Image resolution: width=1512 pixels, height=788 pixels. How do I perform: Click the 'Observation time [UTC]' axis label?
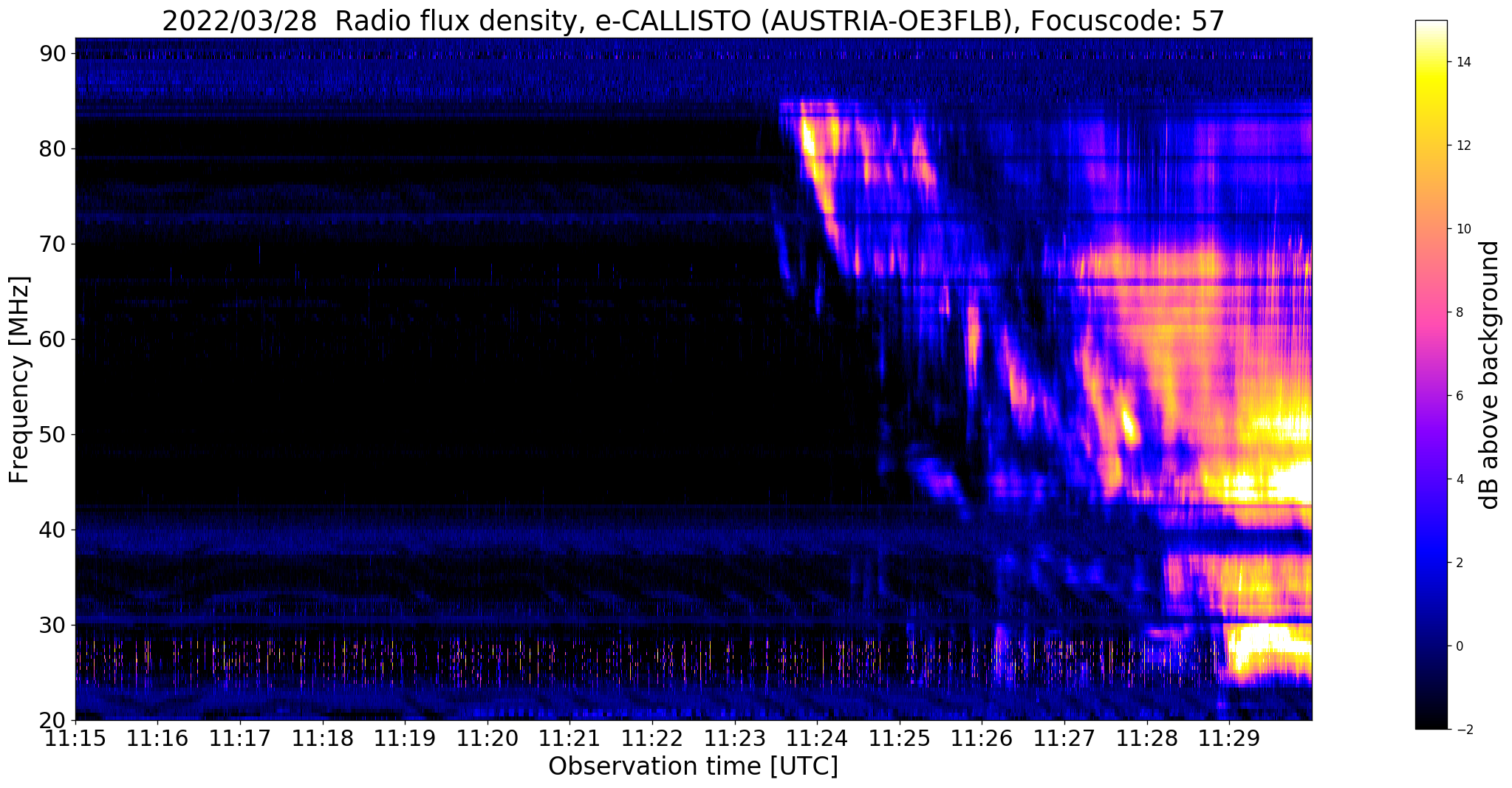coord(693,766)
